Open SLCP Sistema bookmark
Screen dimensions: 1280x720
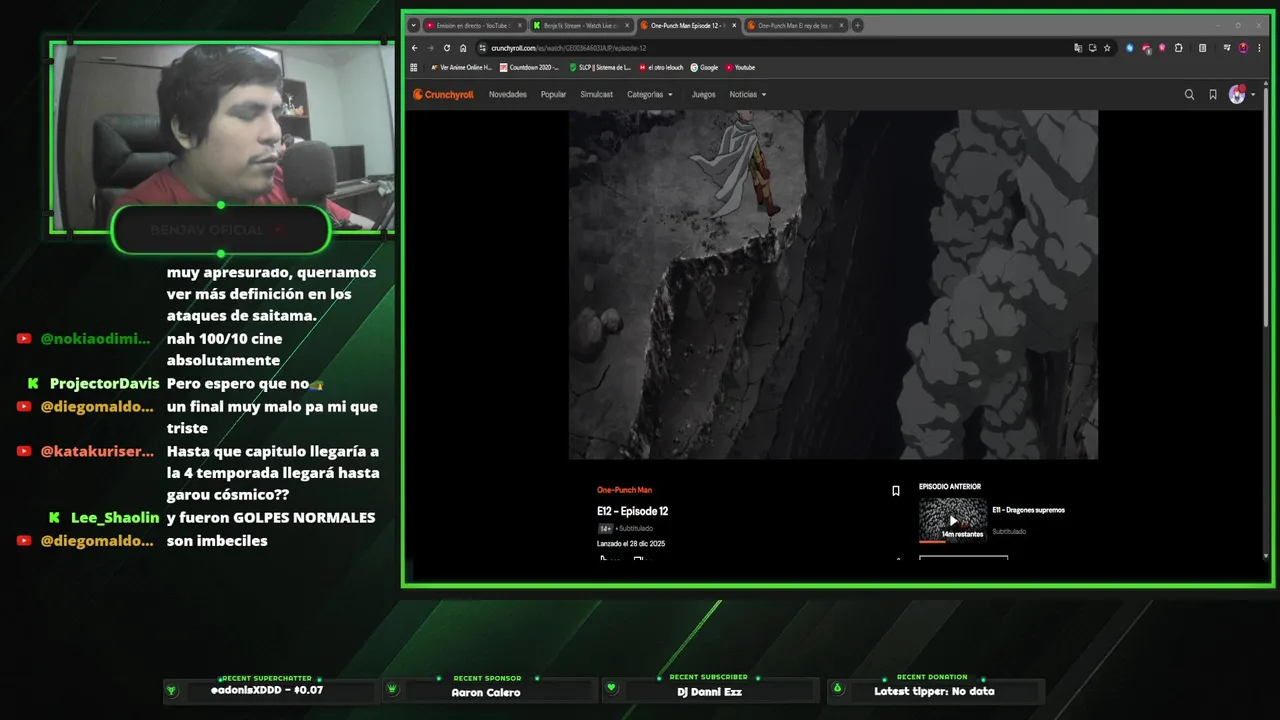pyautogui.click(x=599, y=68)
